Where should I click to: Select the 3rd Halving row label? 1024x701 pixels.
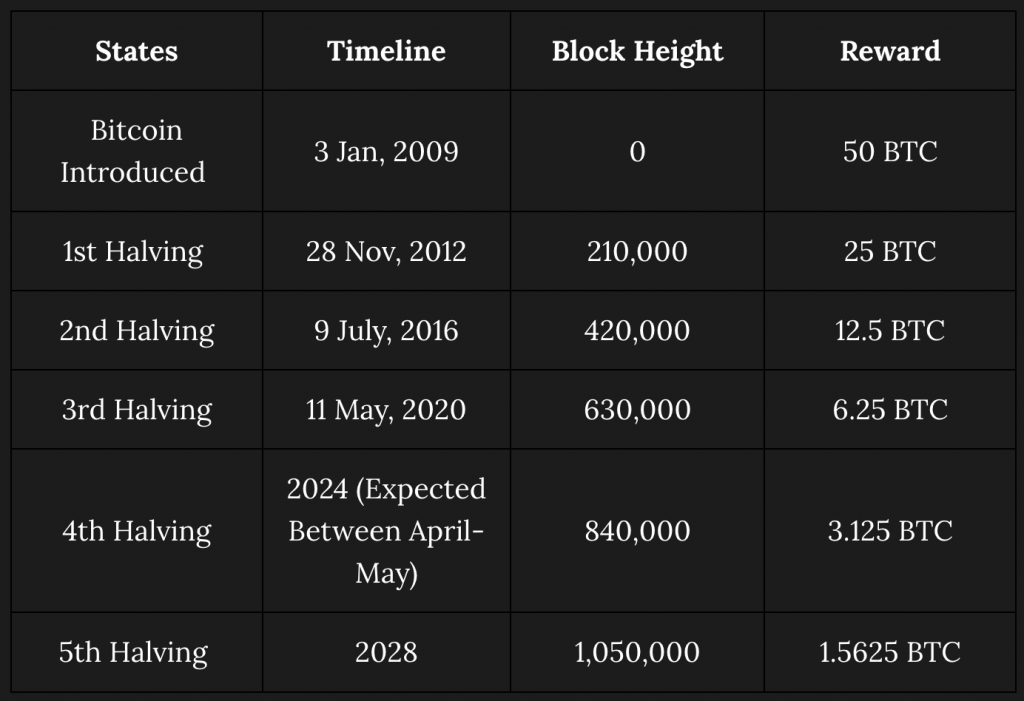click(x=136, y=410)
